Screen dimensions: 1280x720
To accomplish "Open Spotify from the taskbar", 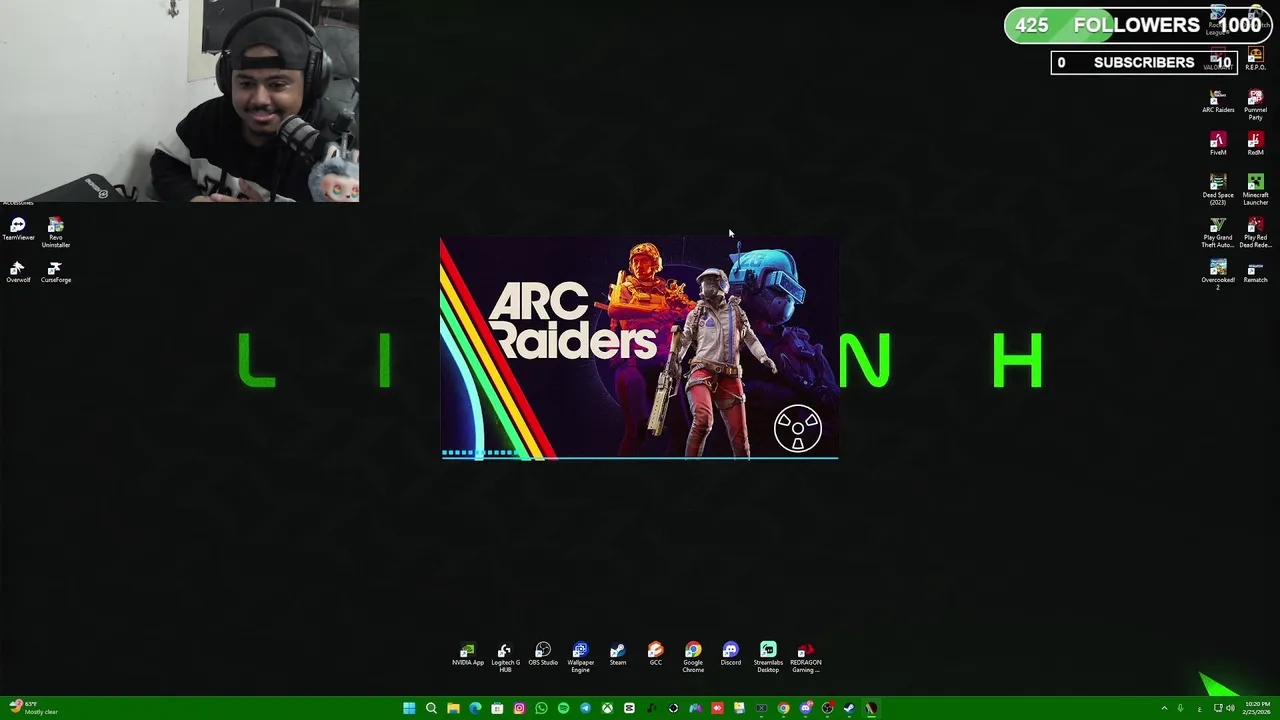I will 563,708.
